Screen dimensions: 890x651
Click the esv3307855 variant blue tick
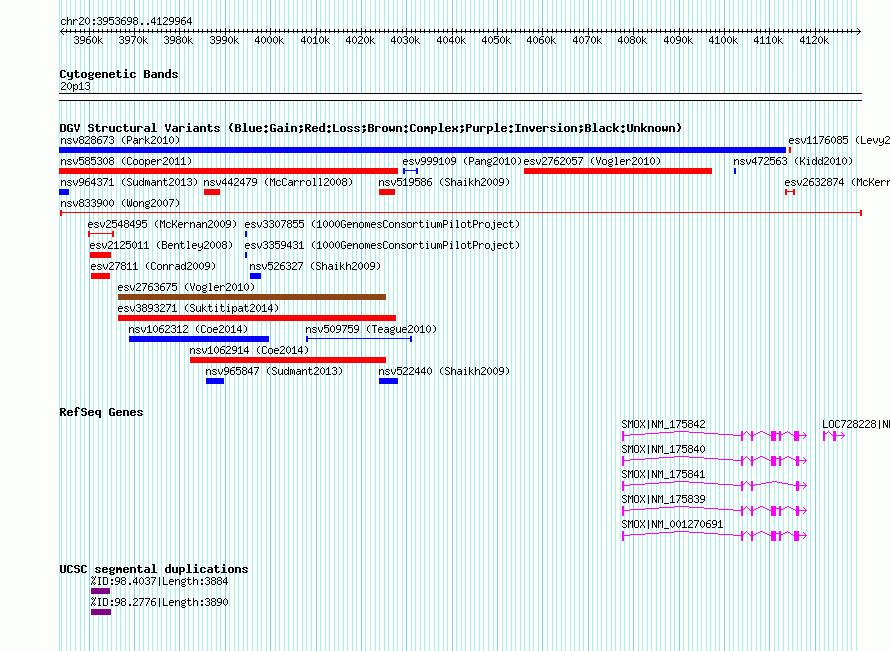click(246, 234)
